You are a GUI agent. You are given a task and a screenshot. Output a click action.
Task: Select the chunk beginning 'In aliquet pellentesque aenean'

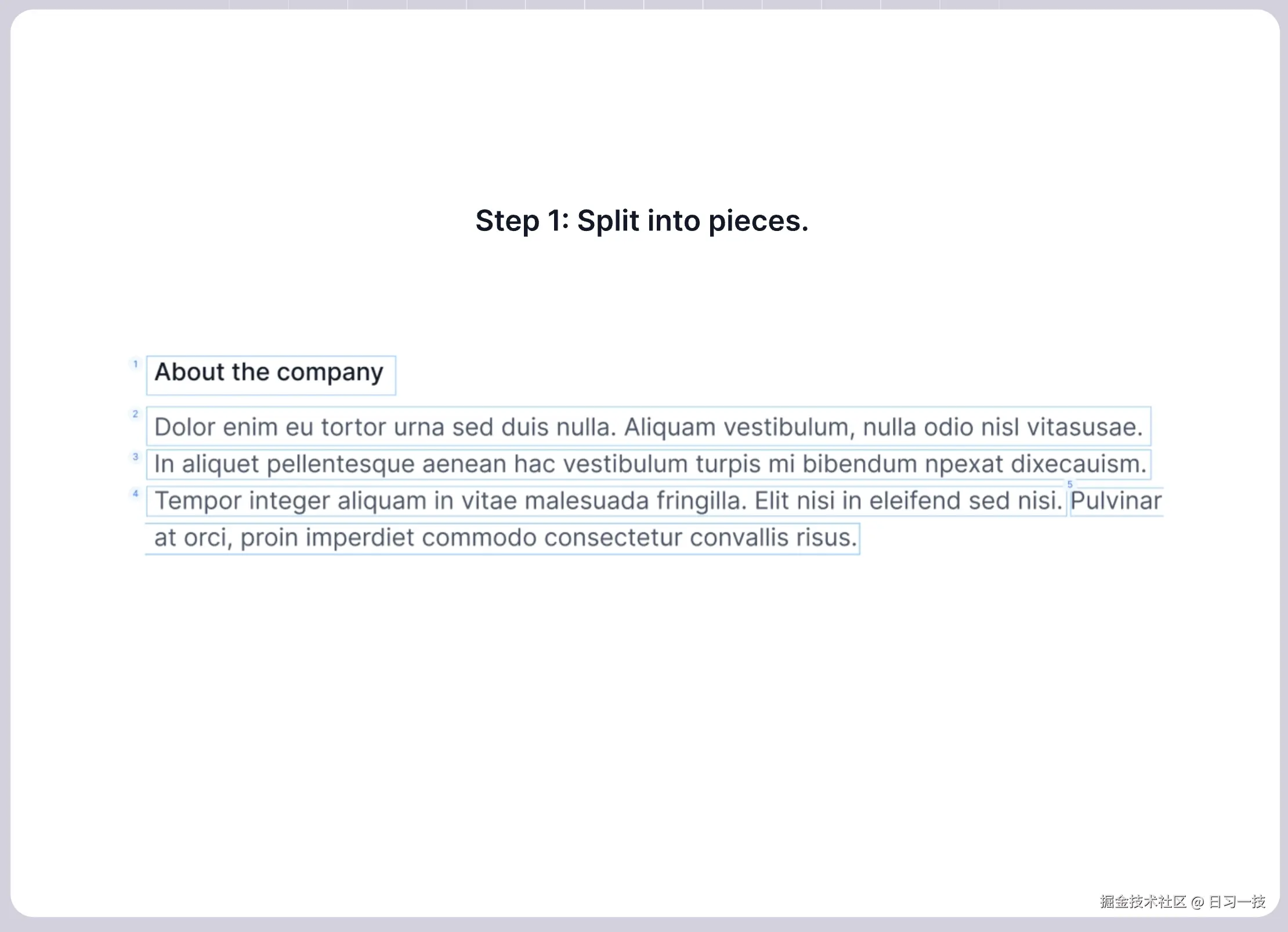[x=650, y=464]
